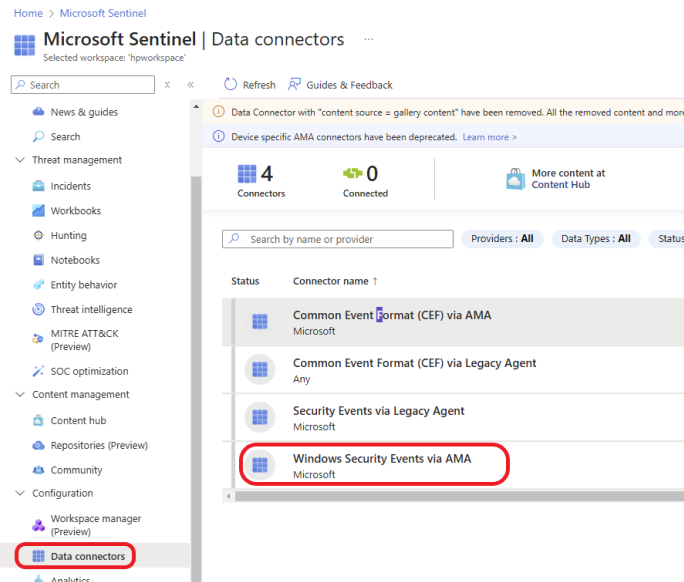The image size is (684, 582).
Task: Open the Content Hub link under More content
Action: tap(561, 185)
